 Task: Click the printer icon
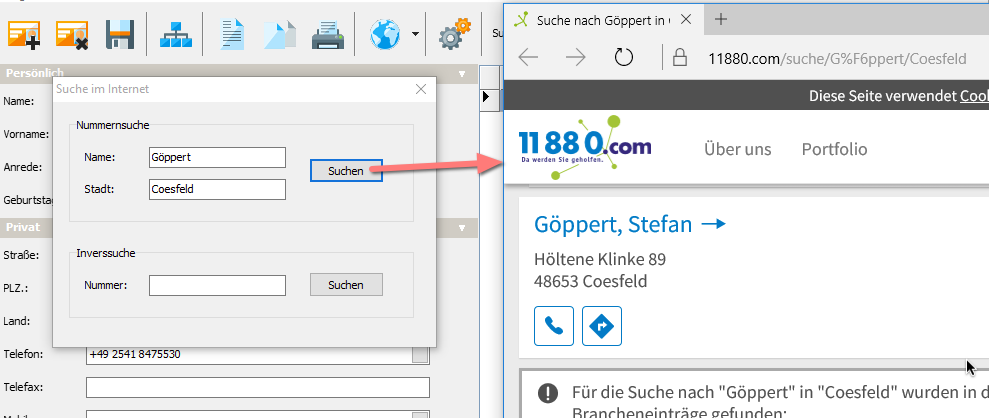point(328,35)
